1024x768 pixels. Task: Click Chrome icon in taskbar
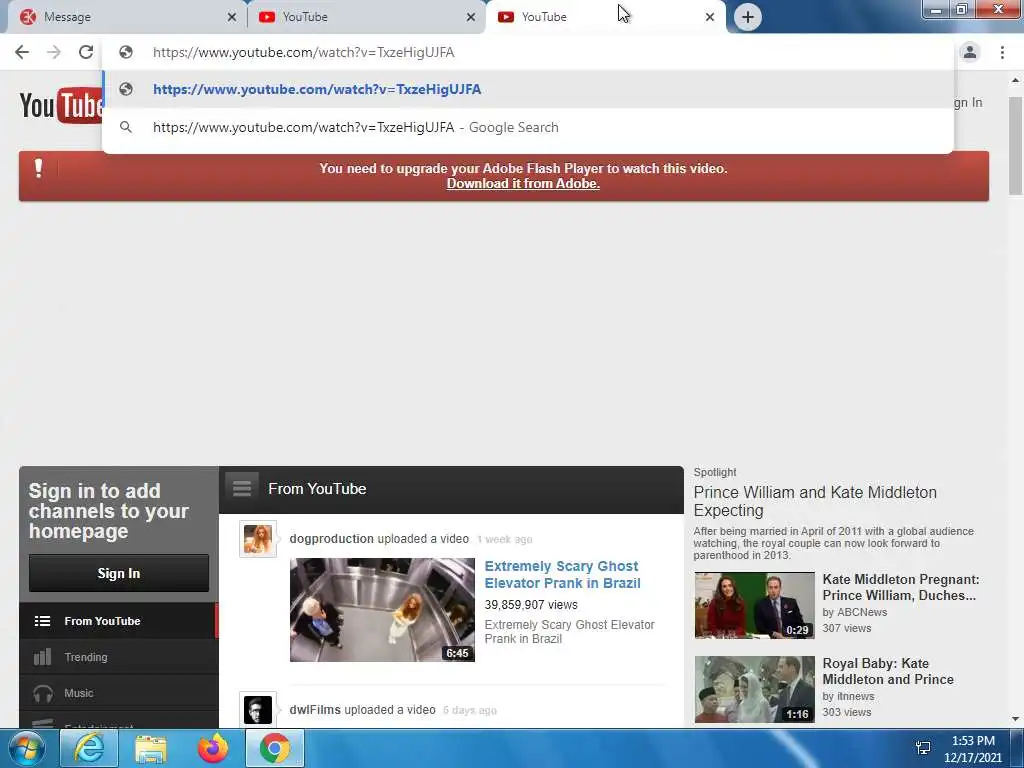275,748
